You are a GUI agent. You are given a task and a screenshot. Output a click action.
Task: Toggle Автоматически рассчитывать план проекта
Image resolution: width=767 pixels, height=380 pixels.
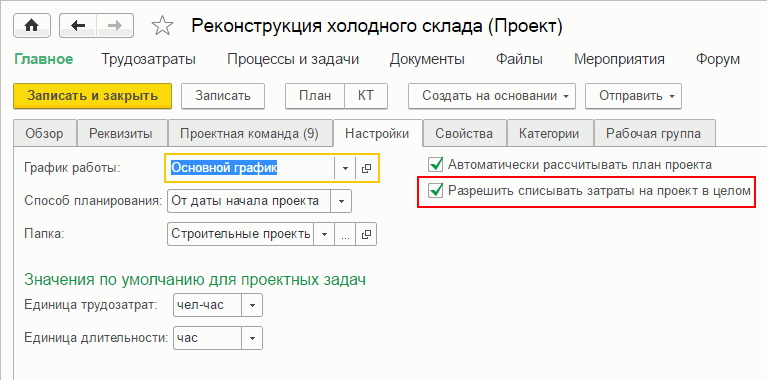pos(435,165)
